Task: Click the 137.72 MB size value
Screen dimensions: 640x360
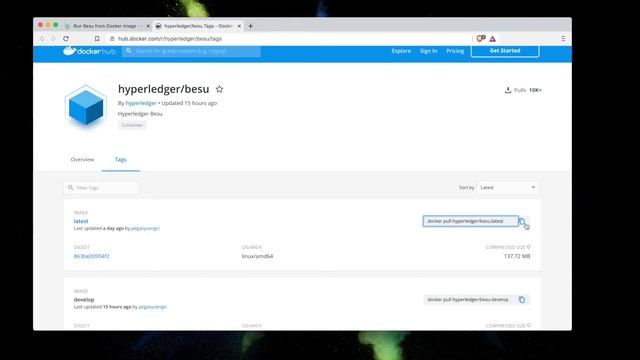Action: click(x=517, y=256)
